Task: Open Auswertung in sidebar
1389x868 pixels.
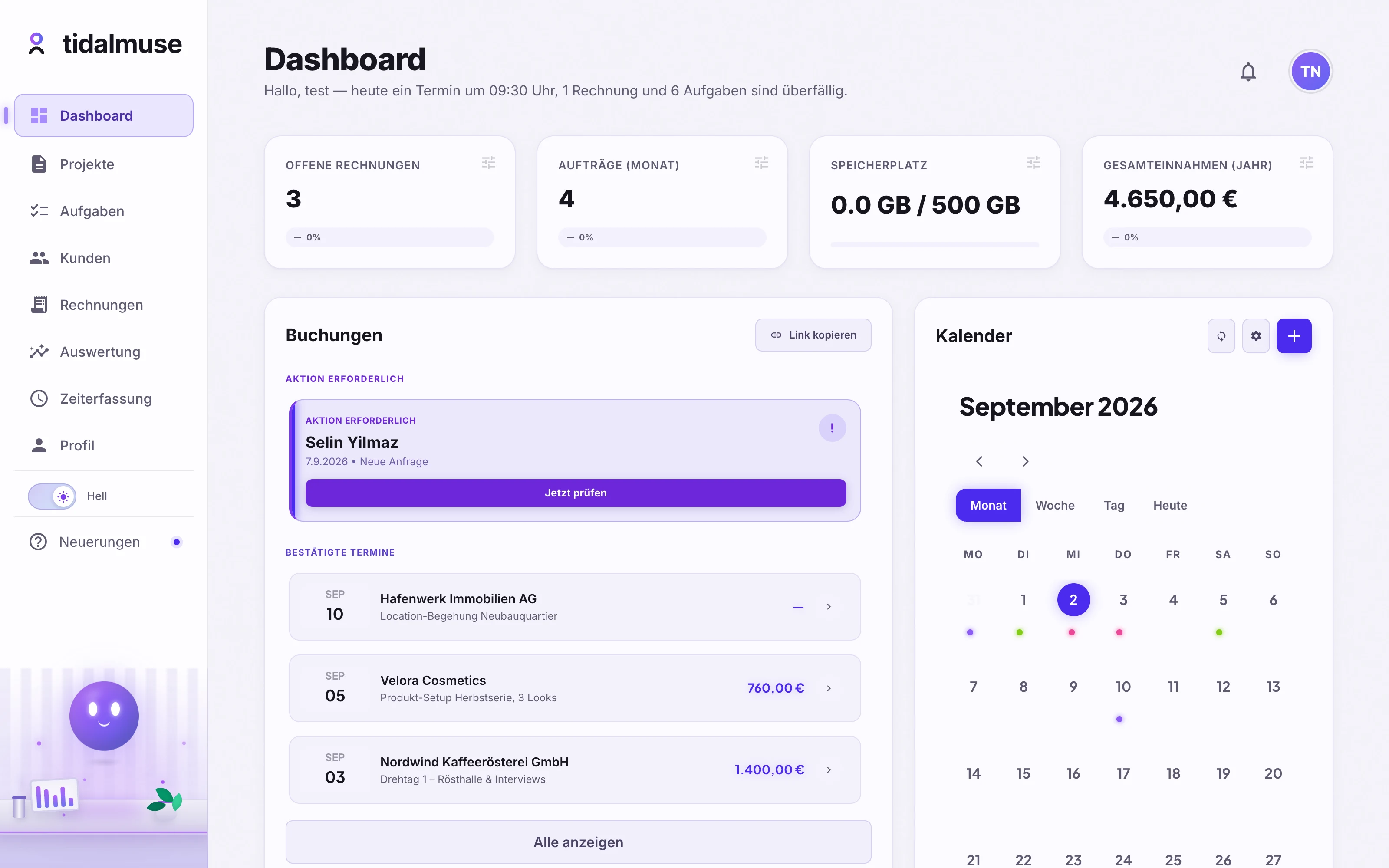Action: (x=104, y=352)
